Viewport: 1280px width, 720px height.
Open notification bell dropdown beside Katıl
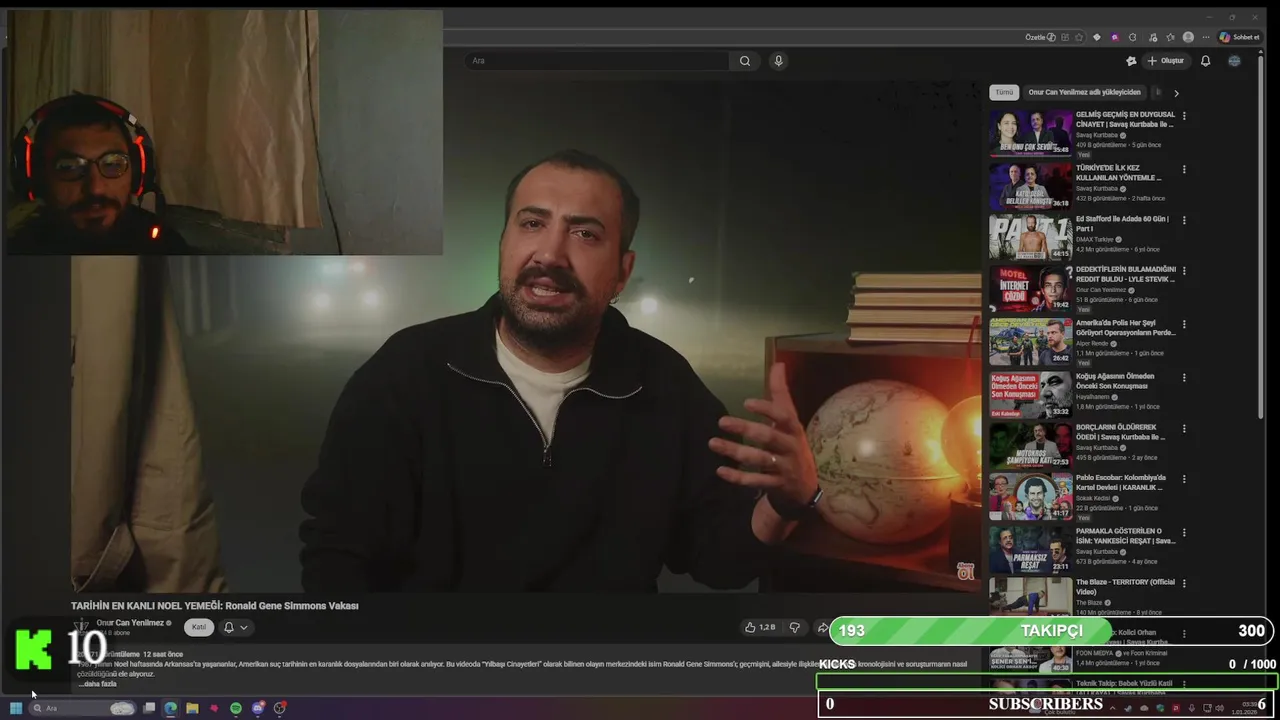[235, 627]
